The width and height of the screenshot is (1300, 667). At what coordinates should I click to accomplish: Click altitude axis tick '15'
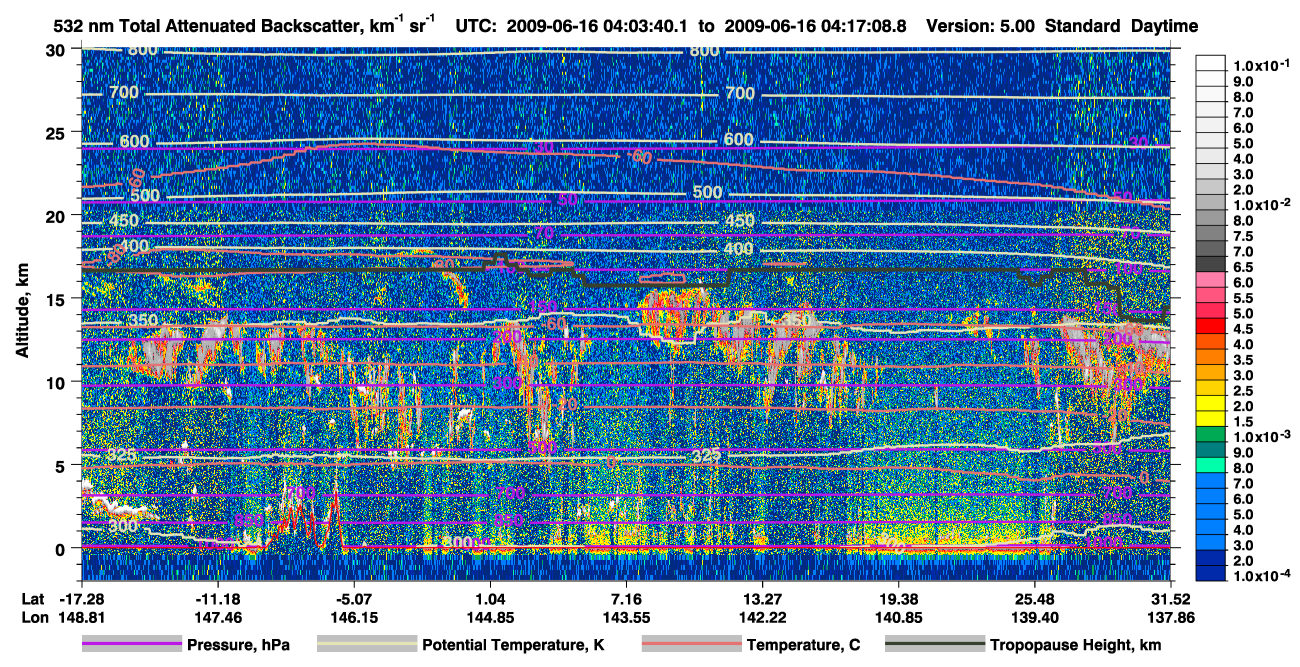tap(58, 299)
